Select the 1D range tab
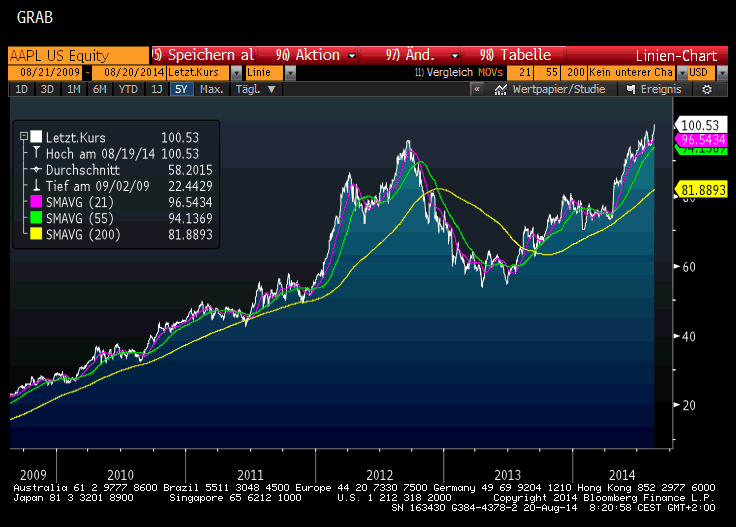736x527 pixels. pos(22,89)
